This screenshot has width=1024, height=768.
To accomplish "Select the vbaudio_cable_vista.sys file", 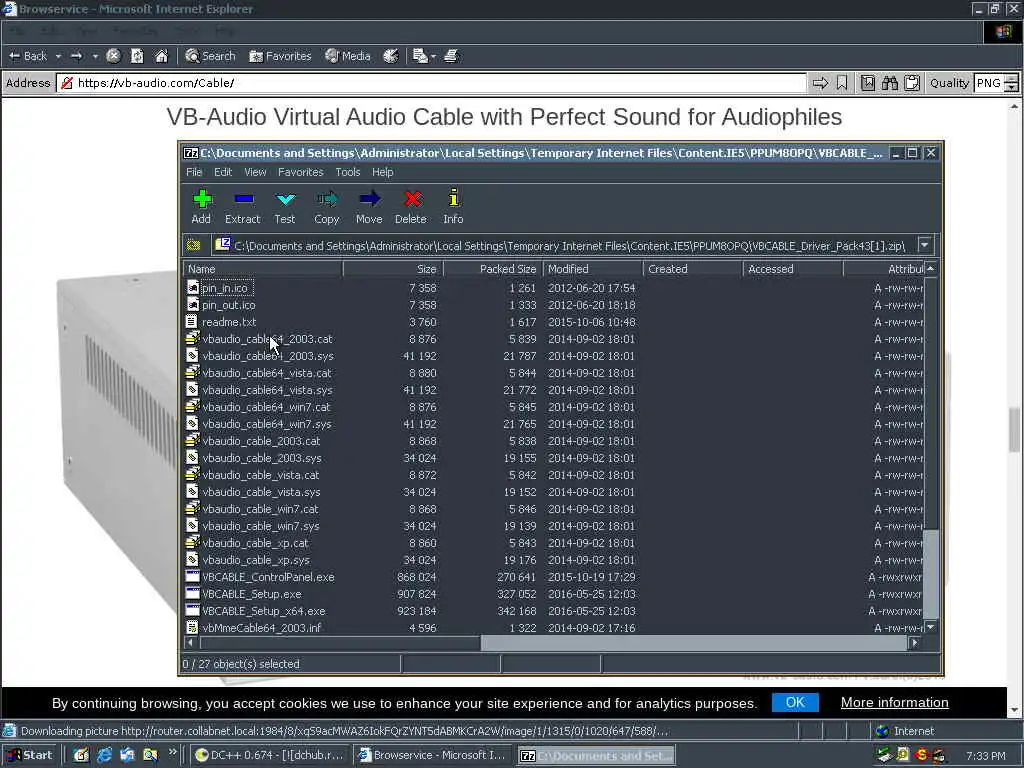I will pos(261,492).
